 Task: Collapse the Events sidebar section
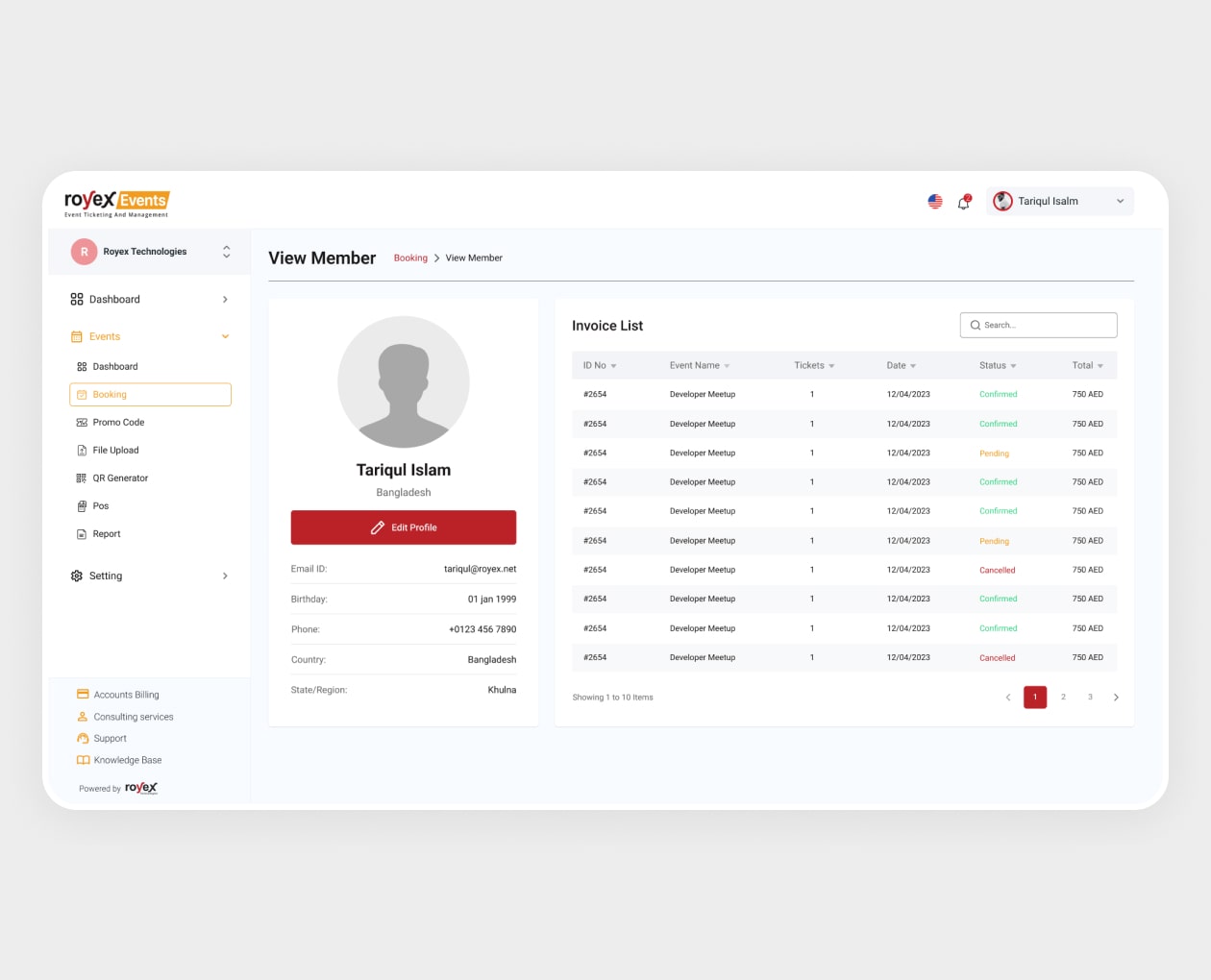225,337
